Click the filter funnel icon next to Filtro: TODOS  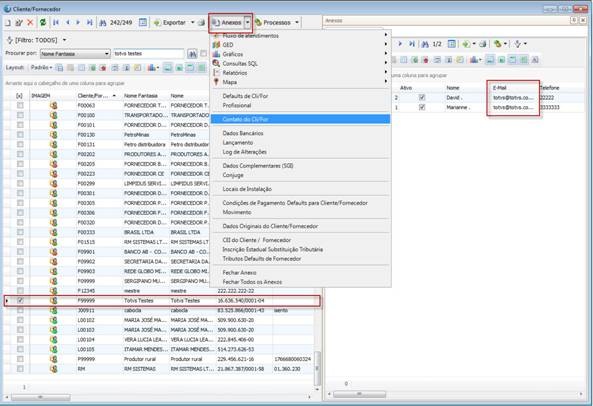[10, 40]
